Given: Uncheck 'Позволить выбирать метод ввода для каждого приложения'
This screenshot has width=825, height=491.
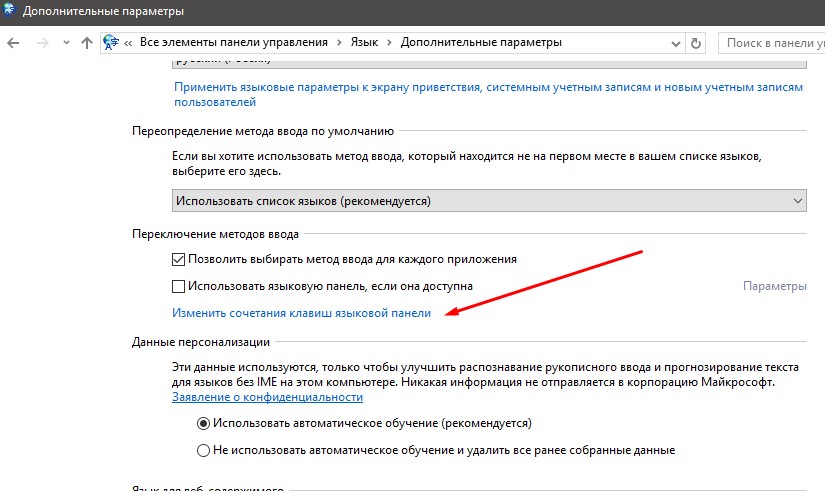Looking at the screenshot, I should [180, 259].
